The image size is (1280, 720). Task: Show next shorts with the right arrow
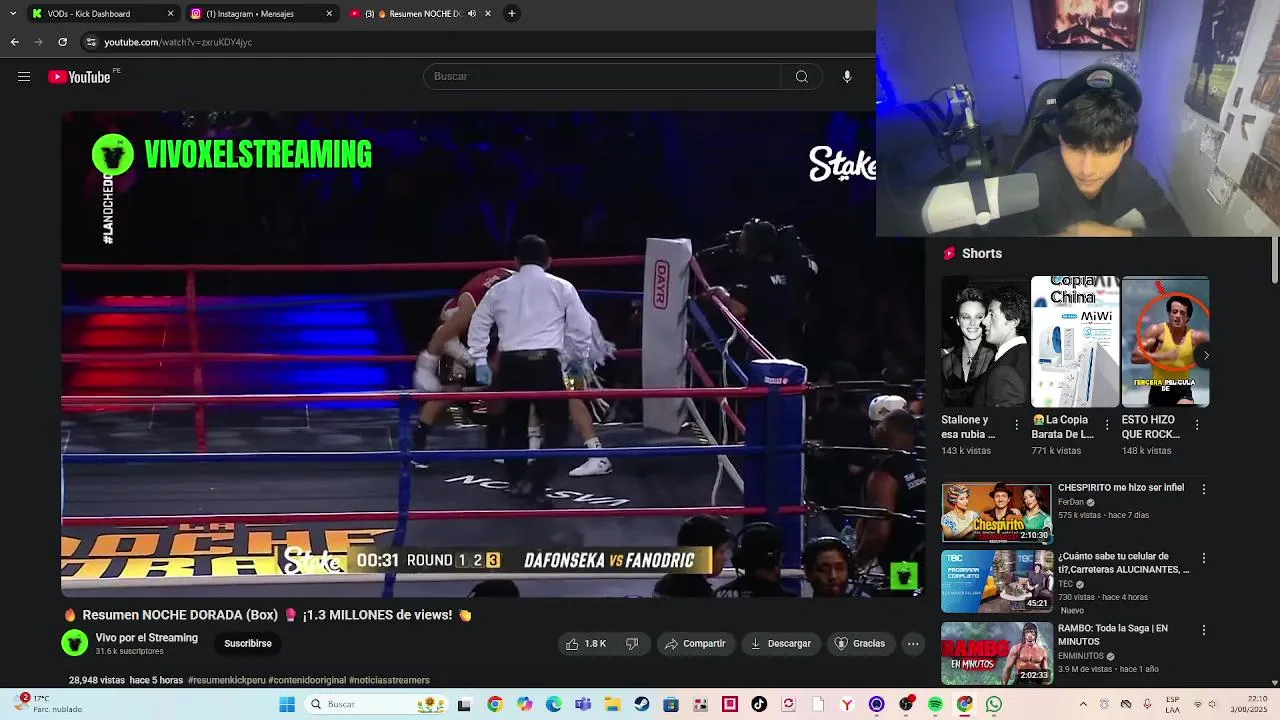[1206, 355]
